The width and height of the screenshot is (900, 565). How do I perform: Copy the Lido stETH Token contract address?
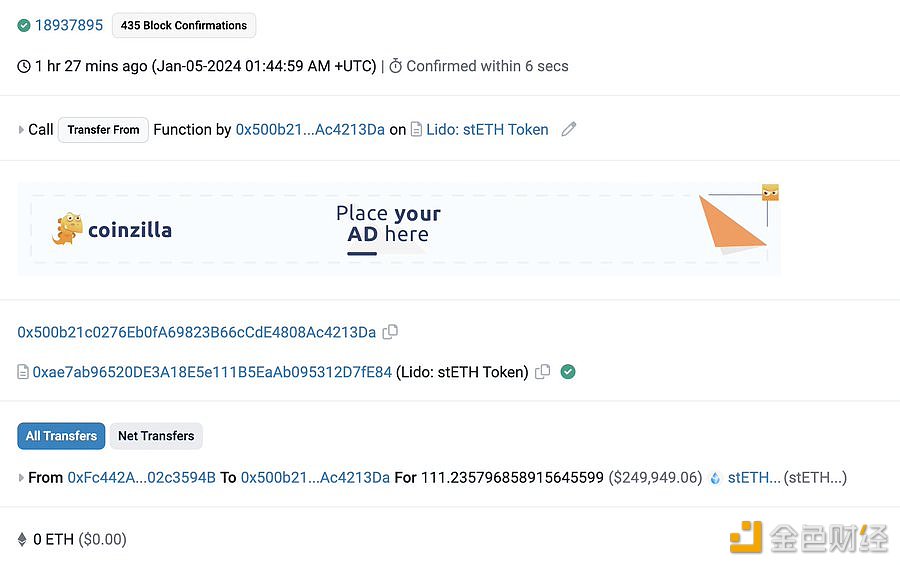[542, 372]
